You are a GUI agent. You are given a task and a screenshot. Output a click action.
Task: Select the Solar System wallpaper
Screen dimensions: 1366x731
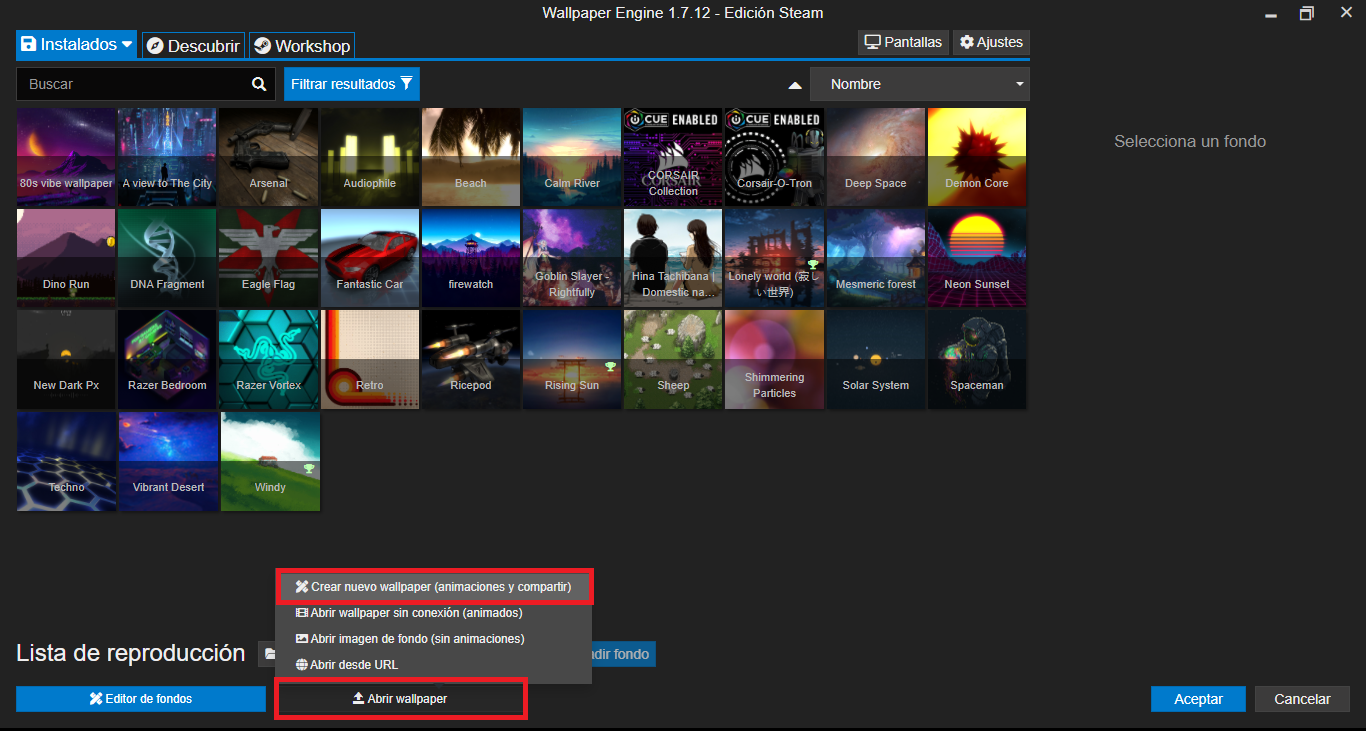tap(876, 360)
